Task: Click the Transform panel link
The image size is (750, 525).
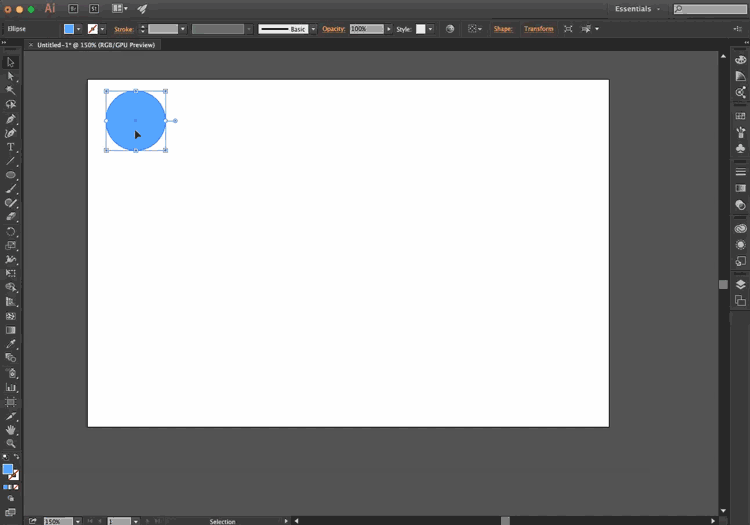Action: pyautogui.click(x=539, y=29)
